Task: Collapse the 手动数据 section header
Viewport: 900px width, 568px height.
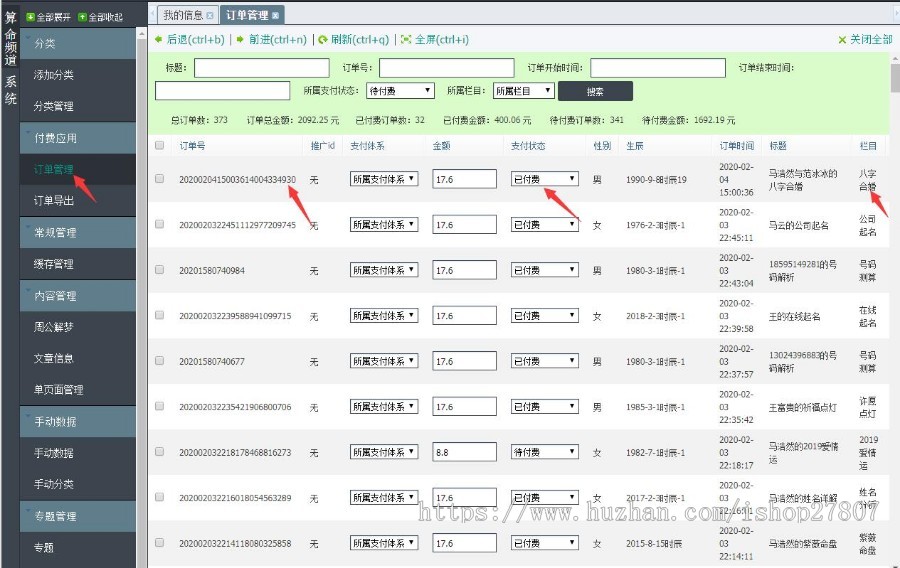Action: pos(78,422)
